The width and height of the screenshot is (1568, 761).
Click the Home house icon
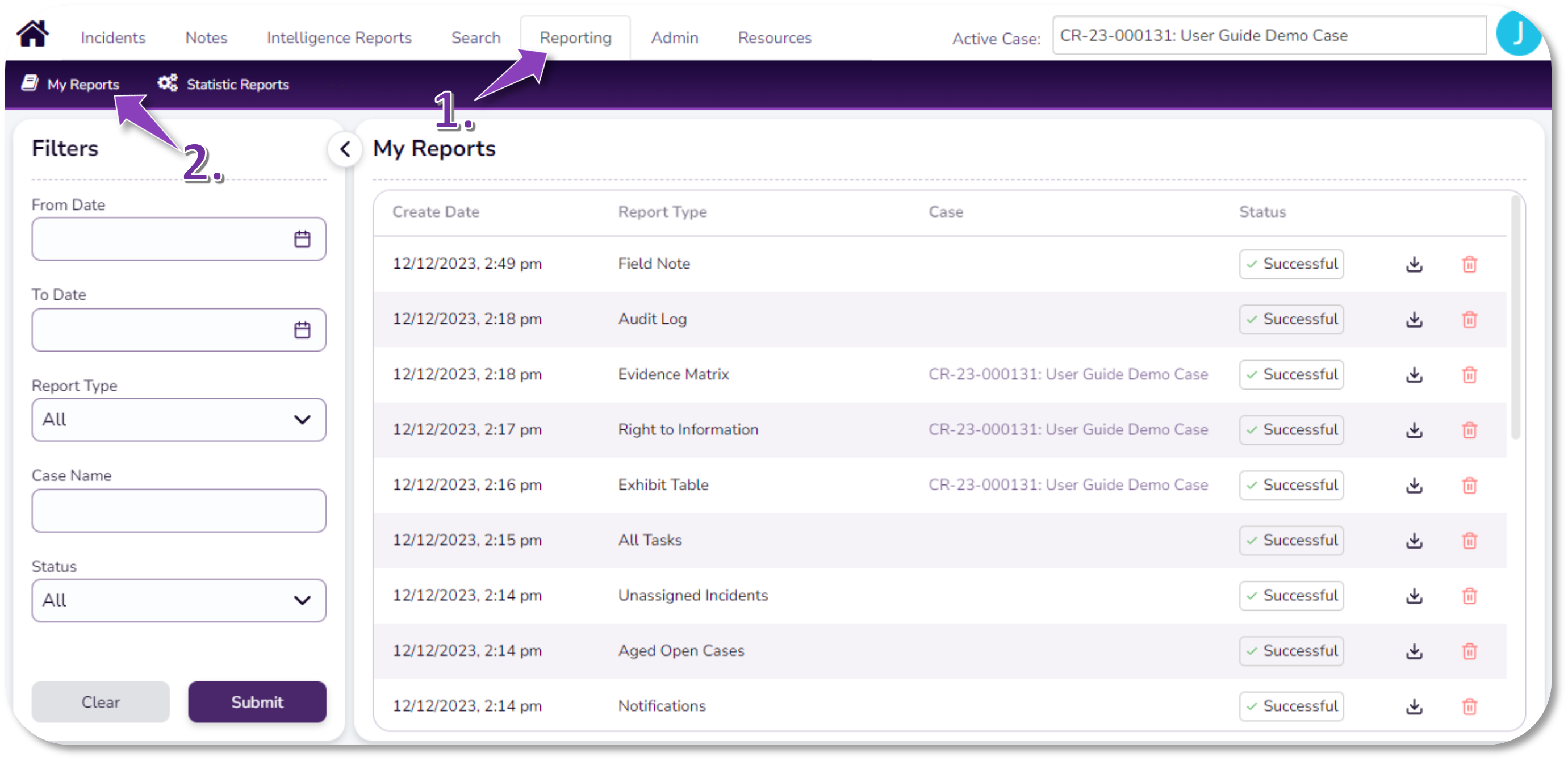(34, 34)
